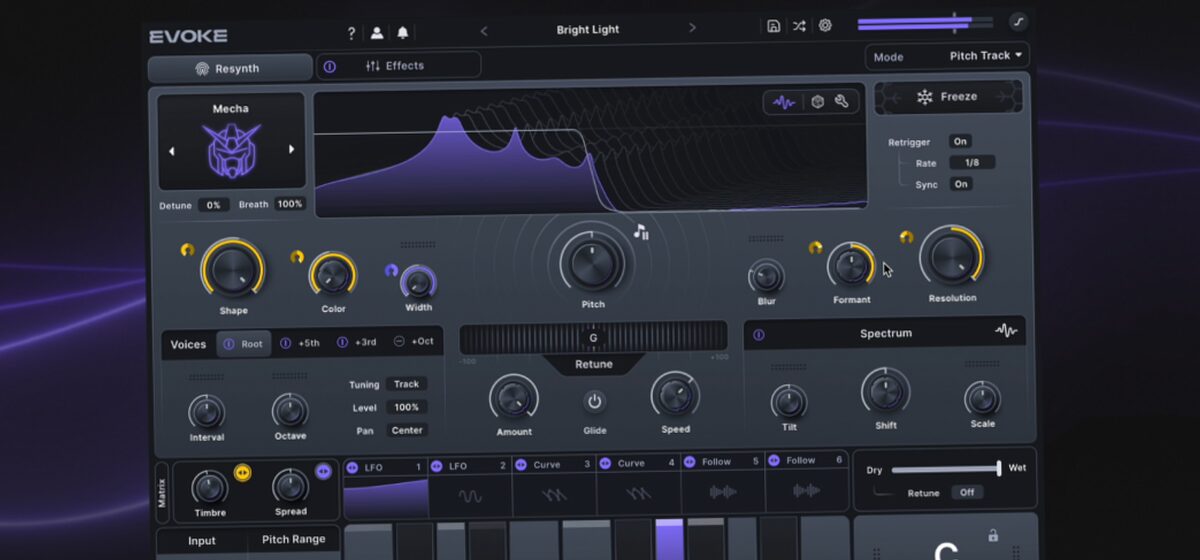Randomize with the shuffle icon

tap(799, 26)
